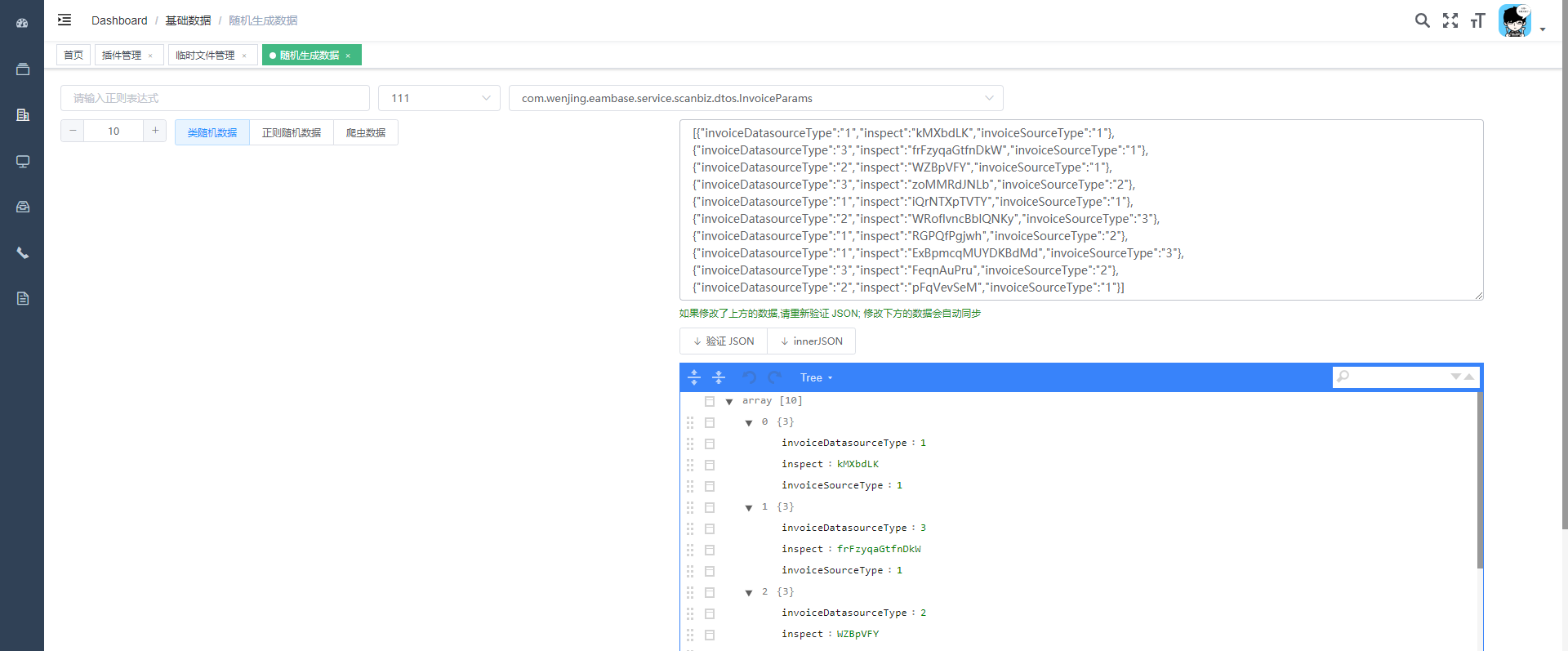Open actions menu for item 2 {3}

tap(710, 592)
